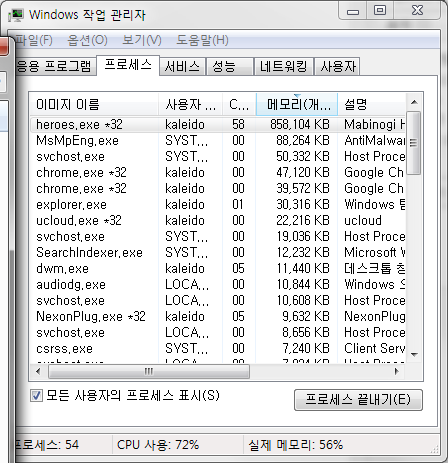Sort by 사용자 column header
448x463 pixels.
[190, 105]
